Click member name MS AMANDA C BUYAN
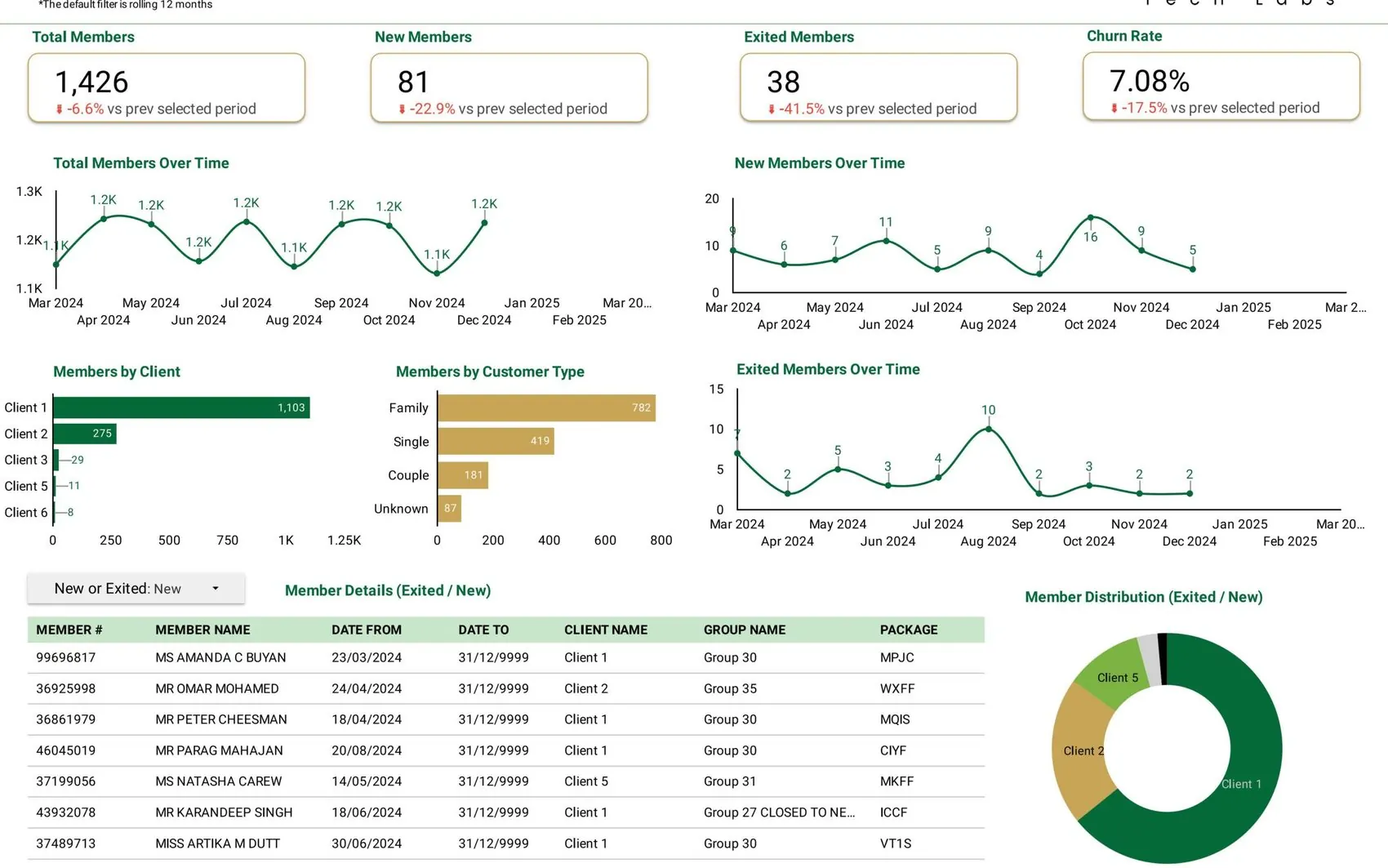The image size is (1388, 868). coord(220,658)
